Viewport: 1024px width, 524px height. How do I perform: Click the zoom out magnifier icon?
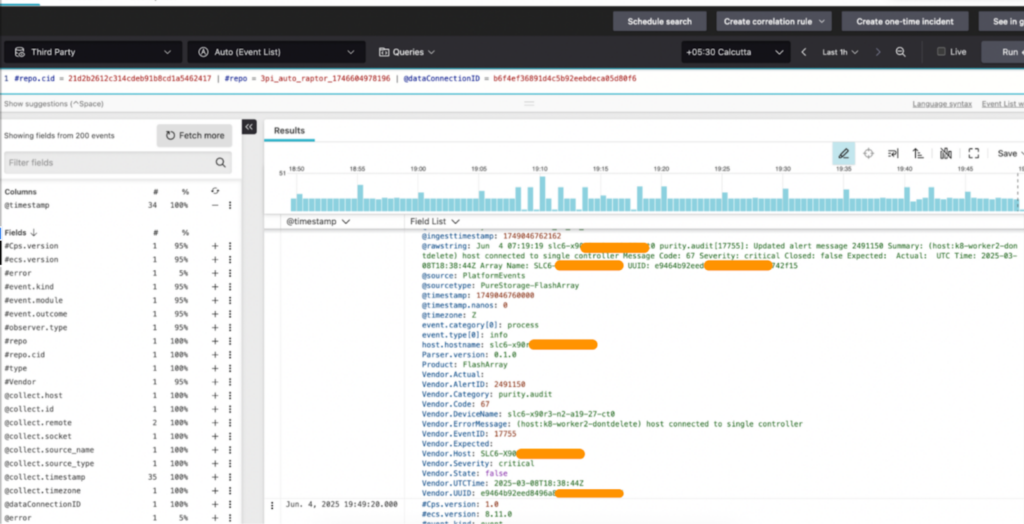(901, 52)
